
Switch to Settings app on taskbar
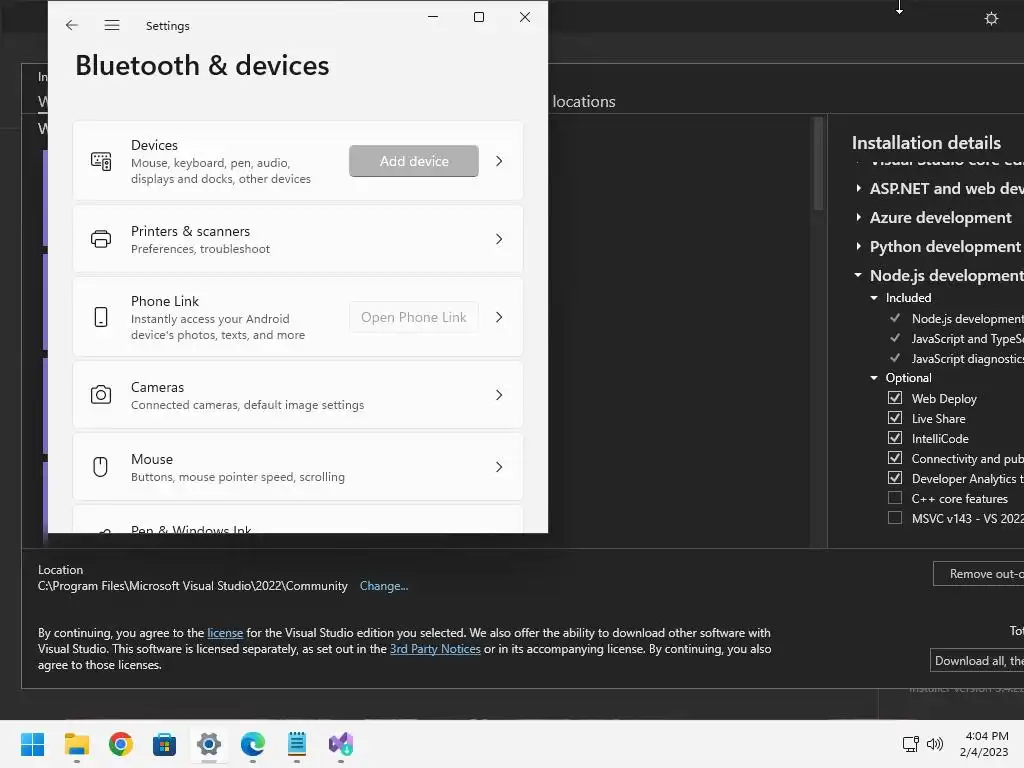click(x=209, y=744)
